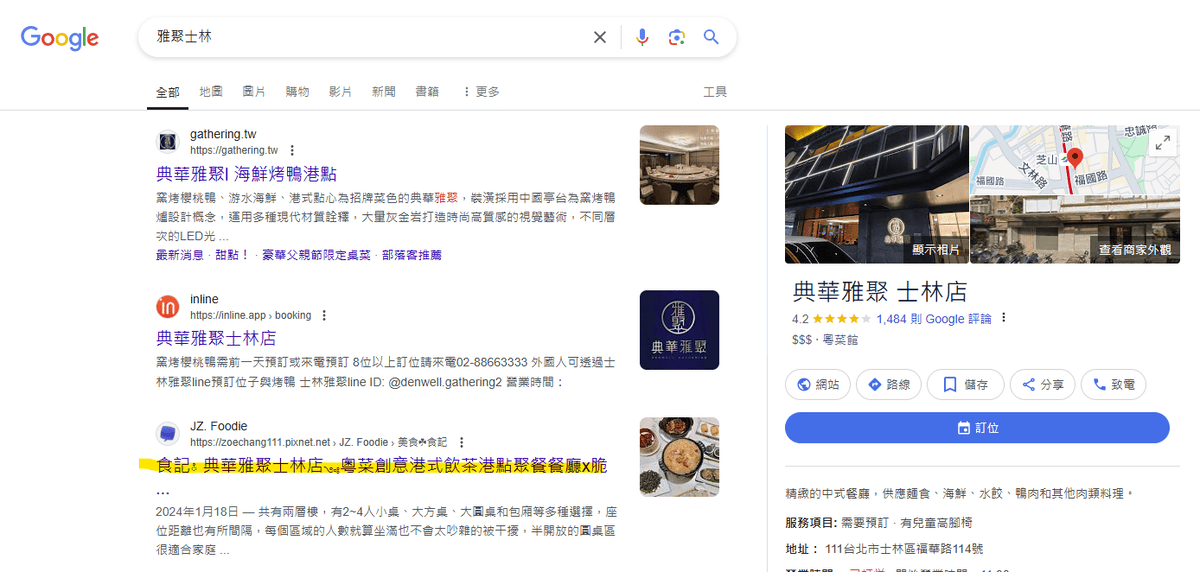Open the 影片 tab

click(x=340, y=92)
